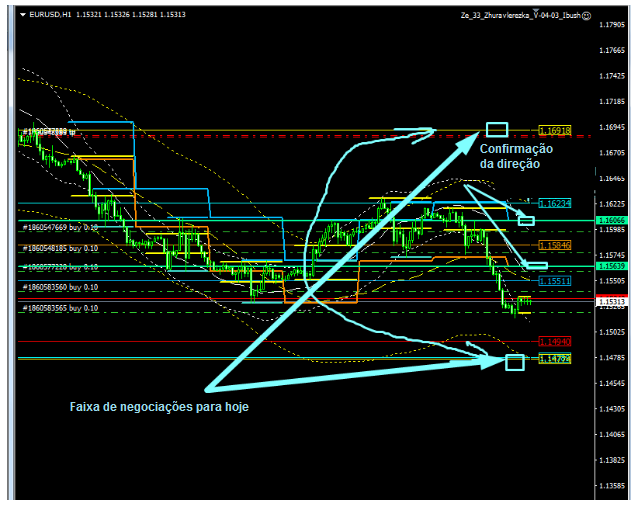The height and width of the screenshot is (505, 637).
Task: Select the yellow 1.16918 price level label
Action: click(x=555, y=131)
